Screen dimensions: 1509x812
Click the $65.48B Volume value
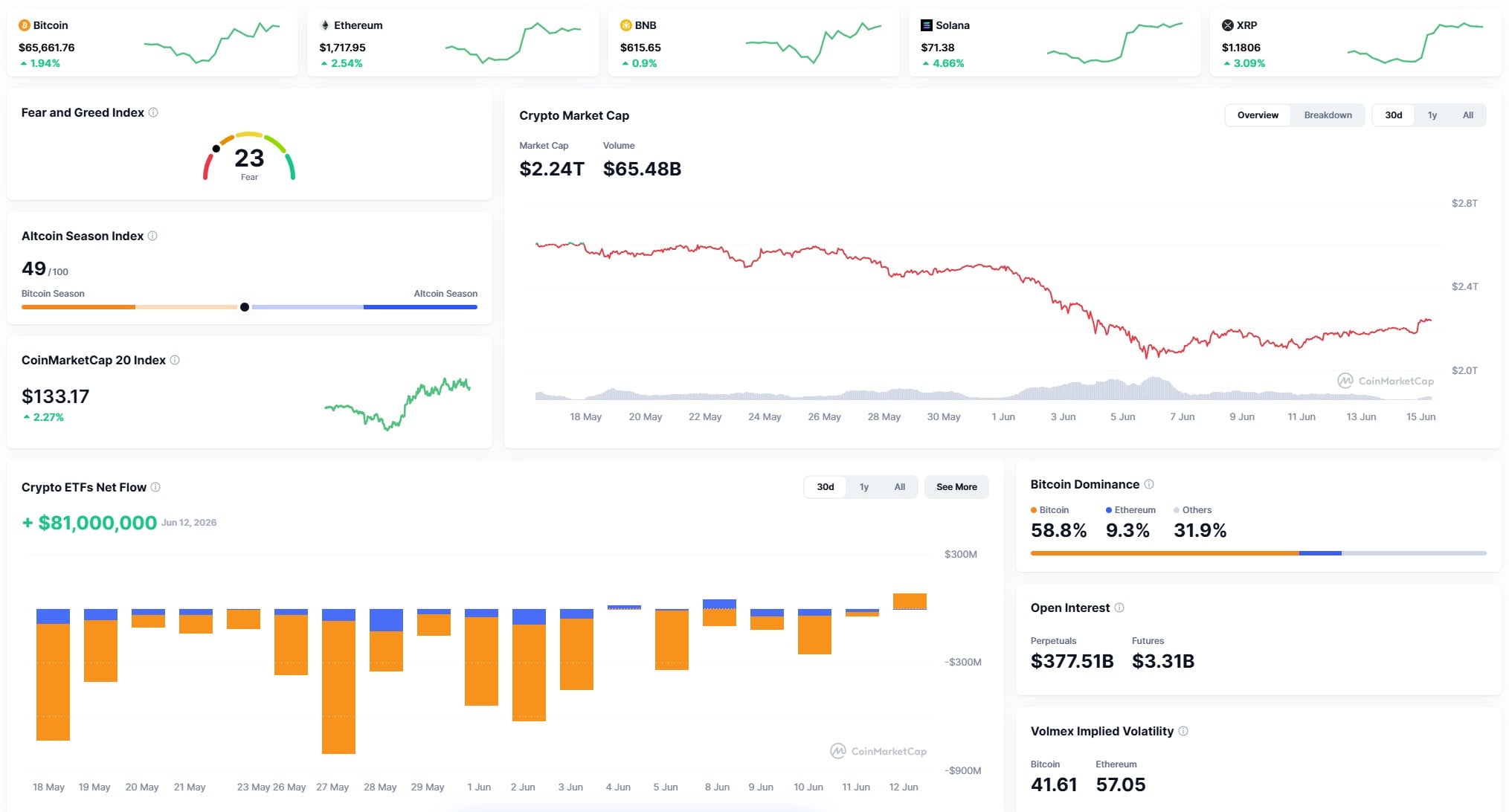[642, 169]
